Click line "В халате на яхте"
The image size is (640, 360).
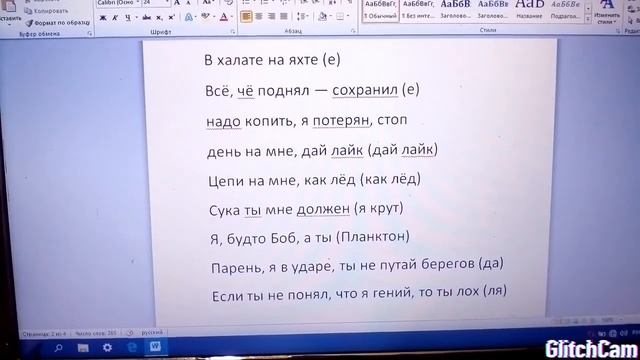(x=261, y=60)
